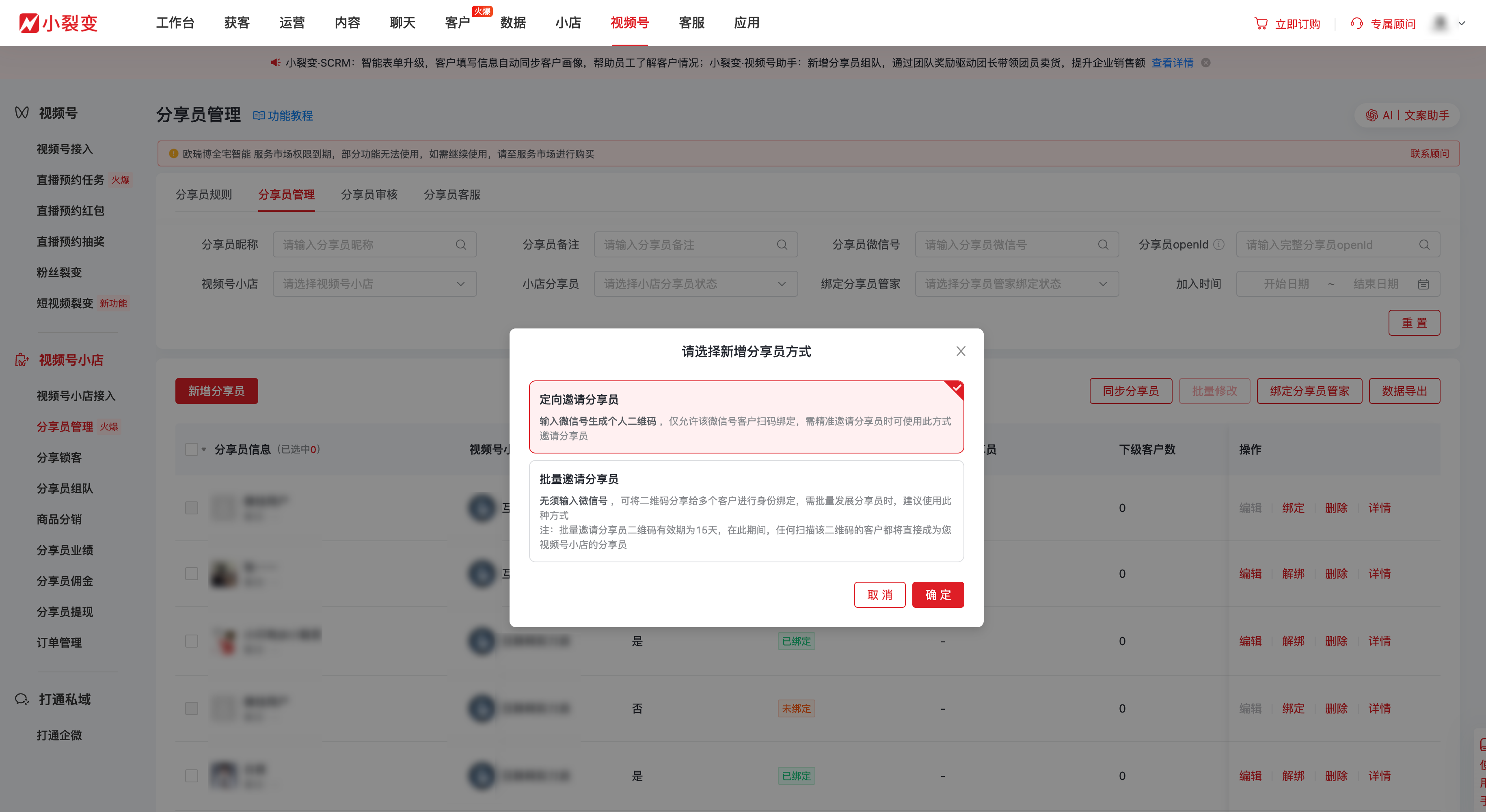Select the 批量邀请分享员 option
1486x812 pixels.
pos(746,510)
